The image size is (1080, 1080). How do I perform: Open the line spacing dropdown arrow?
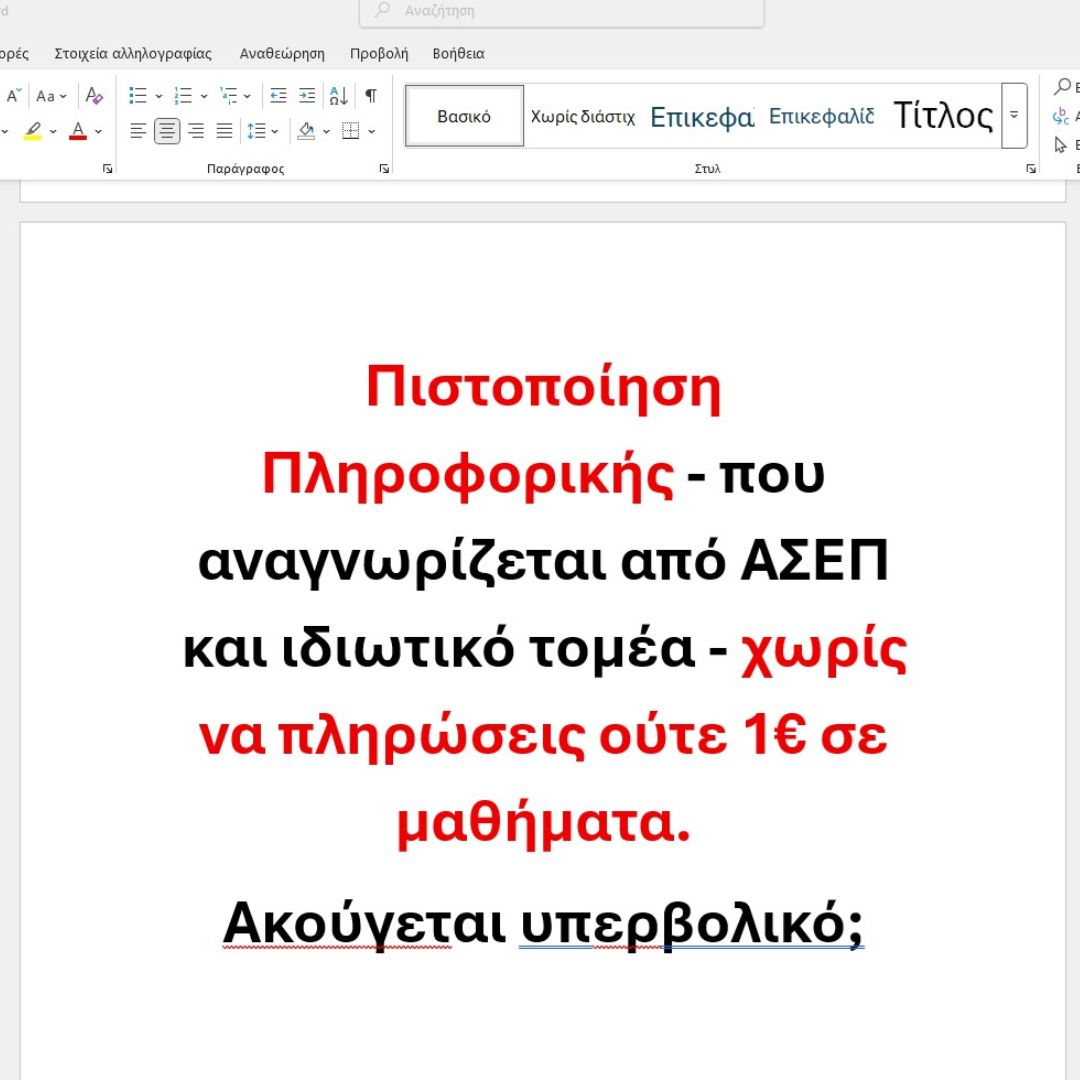pos(275,131)
